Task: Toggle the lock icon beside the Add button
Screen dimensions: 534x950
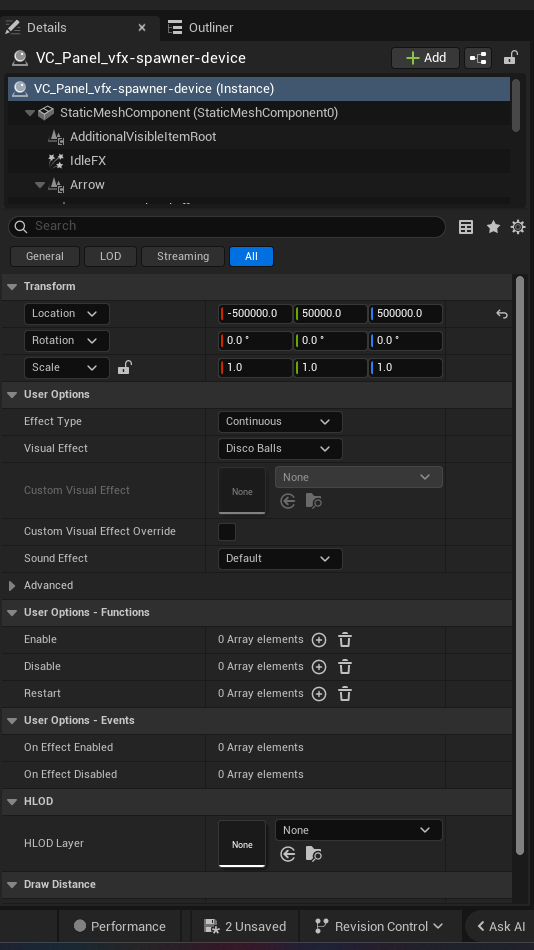Action: (x=510, y=58)
